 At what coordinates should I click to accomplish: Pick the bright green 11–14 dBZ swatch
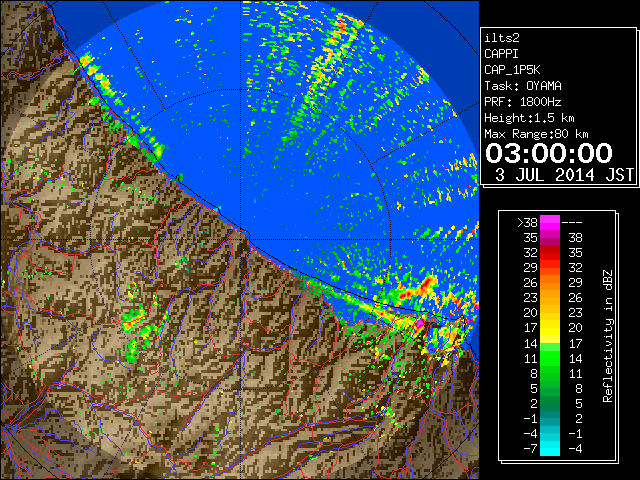(x=550, y=358)
